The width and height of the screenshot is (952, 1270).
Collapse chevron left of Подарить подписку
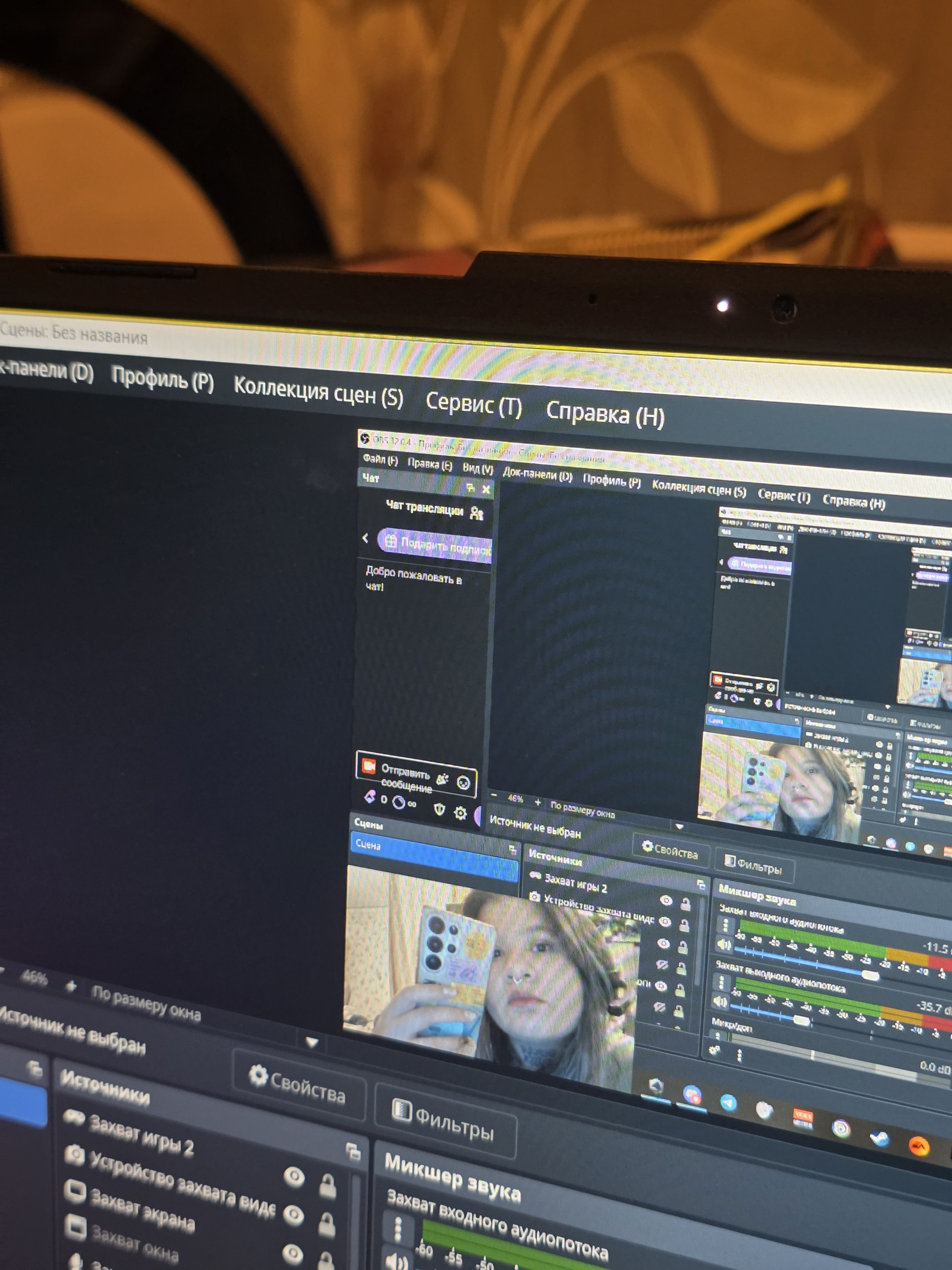(x=365, y=539)
